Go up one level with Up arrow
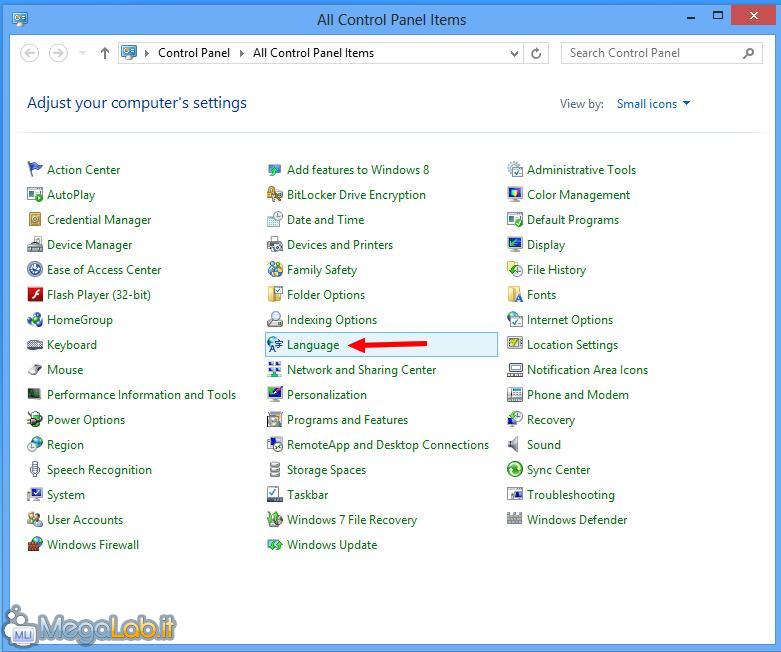The image size is (781, 652). click(105, 53)
